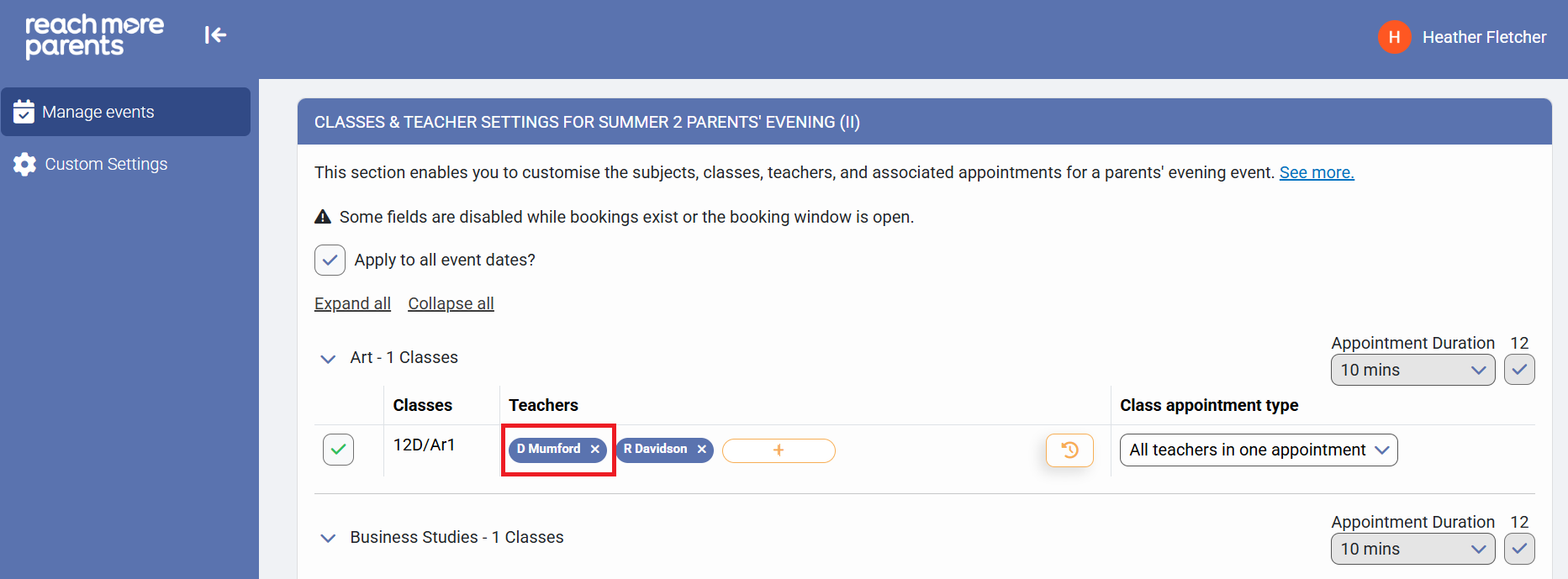Screen dimensions: 1568x579
Task: Open Manage events in the sidebar
Action: tap(126, 112)
